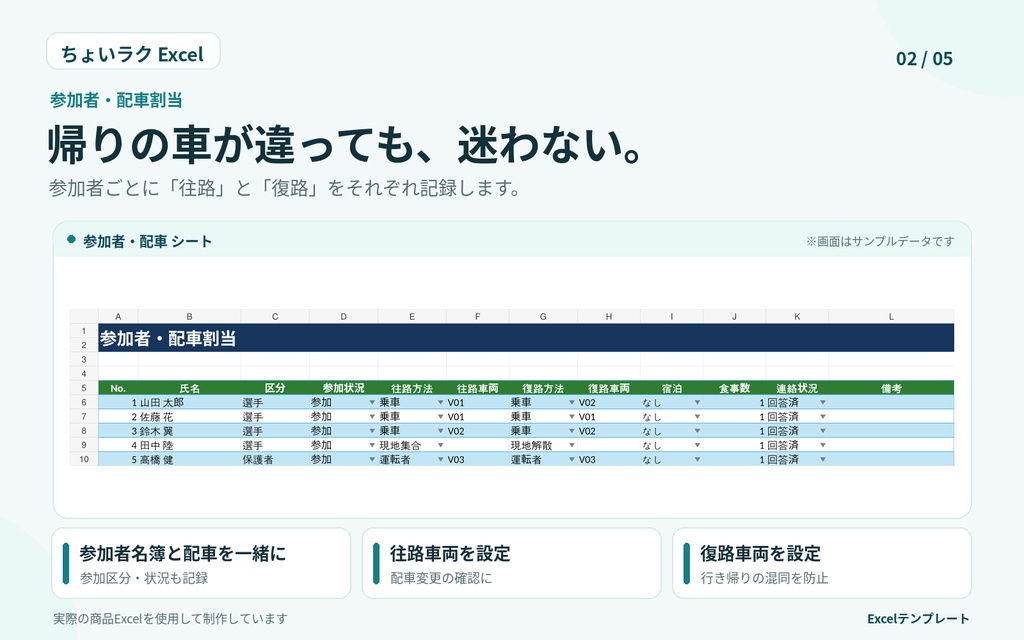Click the 参加者・配車割当 title banner cell
The image size is (1024, 640).
pos(526,338)
